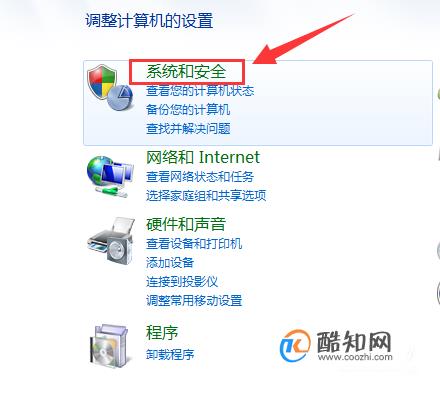Open 选择家庭组和共享选项 link

coord(206,196)
